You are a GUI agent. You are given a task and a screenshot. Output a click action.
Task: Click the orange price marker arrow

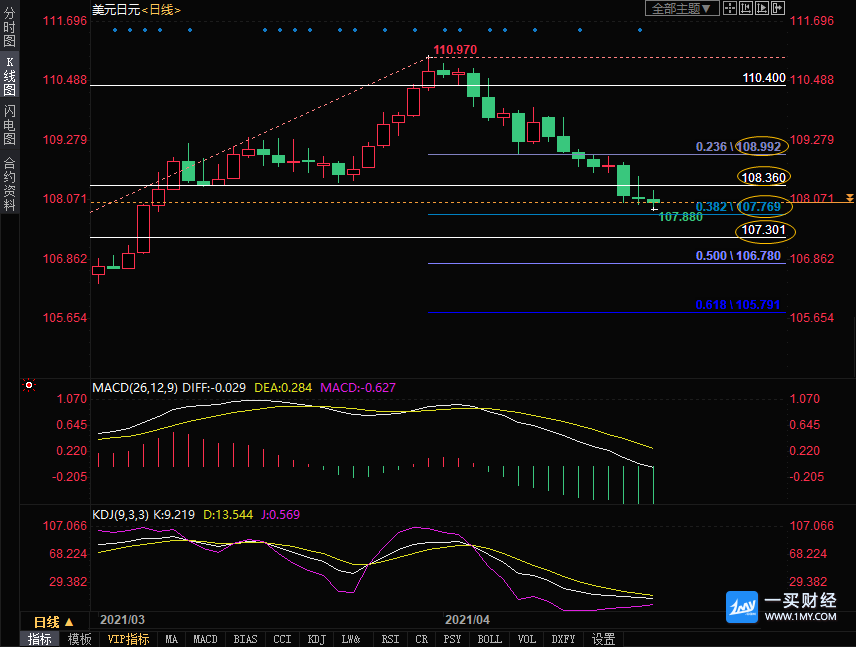[x=849, y=198]
